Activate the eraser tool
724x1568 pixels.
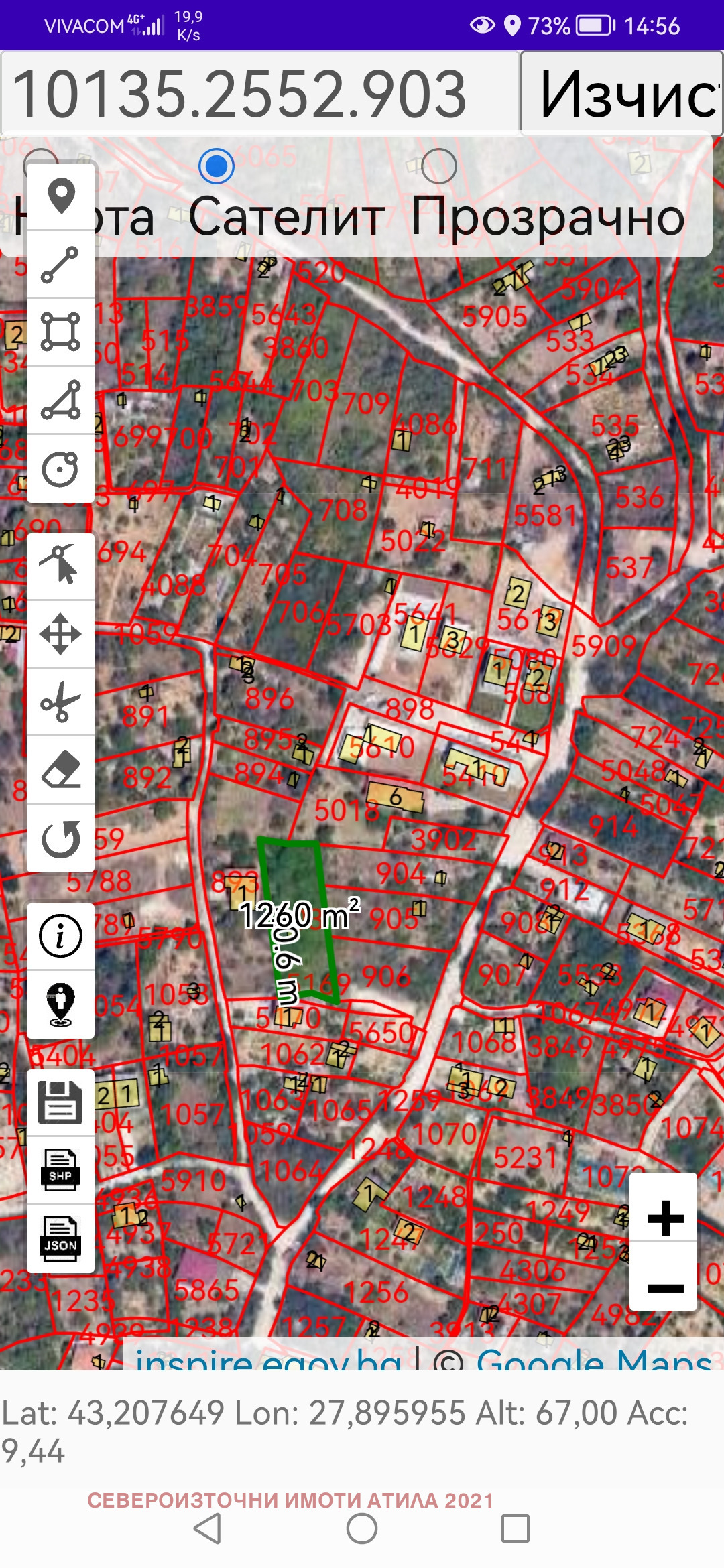60,770
